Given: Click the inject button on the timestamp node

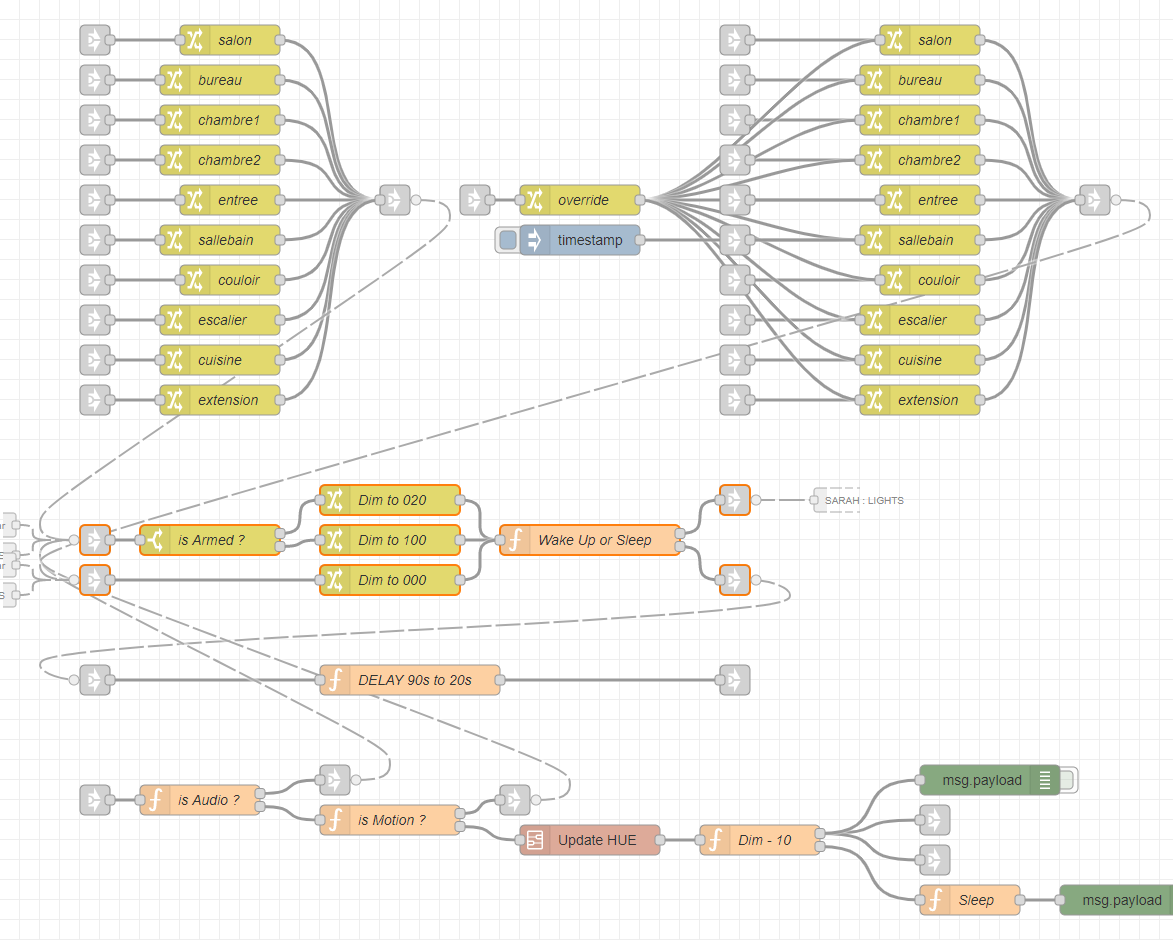Looking at the screenshot, I should click(507, 240).
